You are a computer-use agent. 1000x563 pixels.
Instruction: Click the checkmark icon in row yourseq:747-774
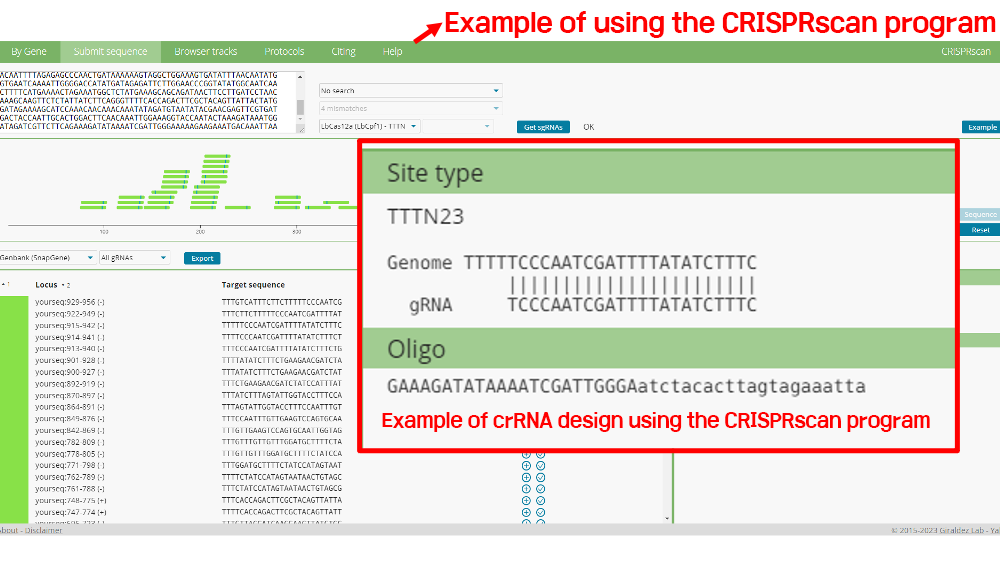[540, 513]
